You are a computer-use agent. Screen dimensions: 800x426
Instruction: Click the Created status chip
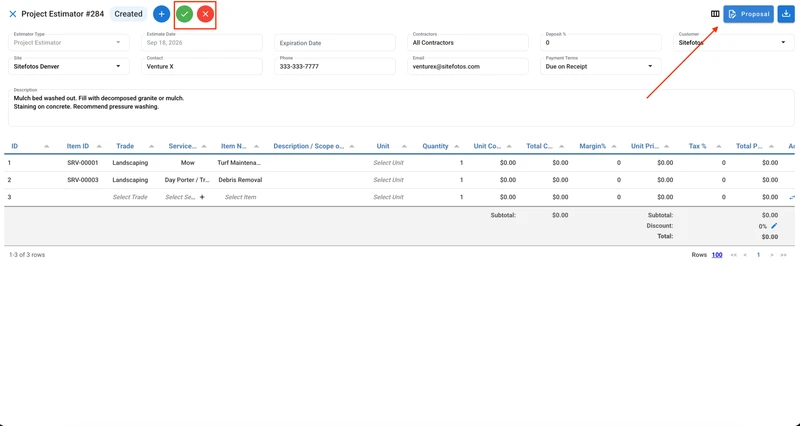[128, 14]
